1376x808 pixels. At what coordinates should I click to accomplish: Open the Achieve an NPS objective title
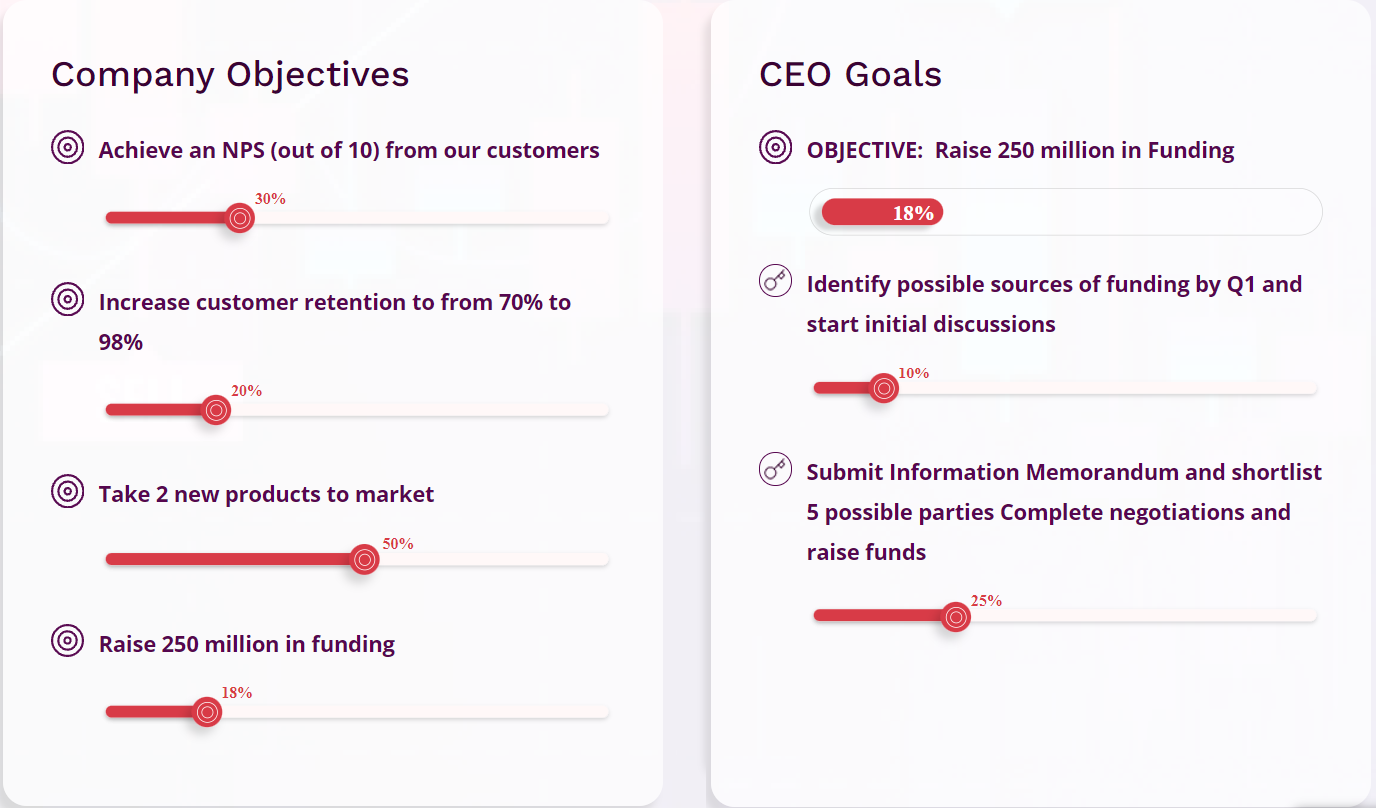tap(349, 150)
